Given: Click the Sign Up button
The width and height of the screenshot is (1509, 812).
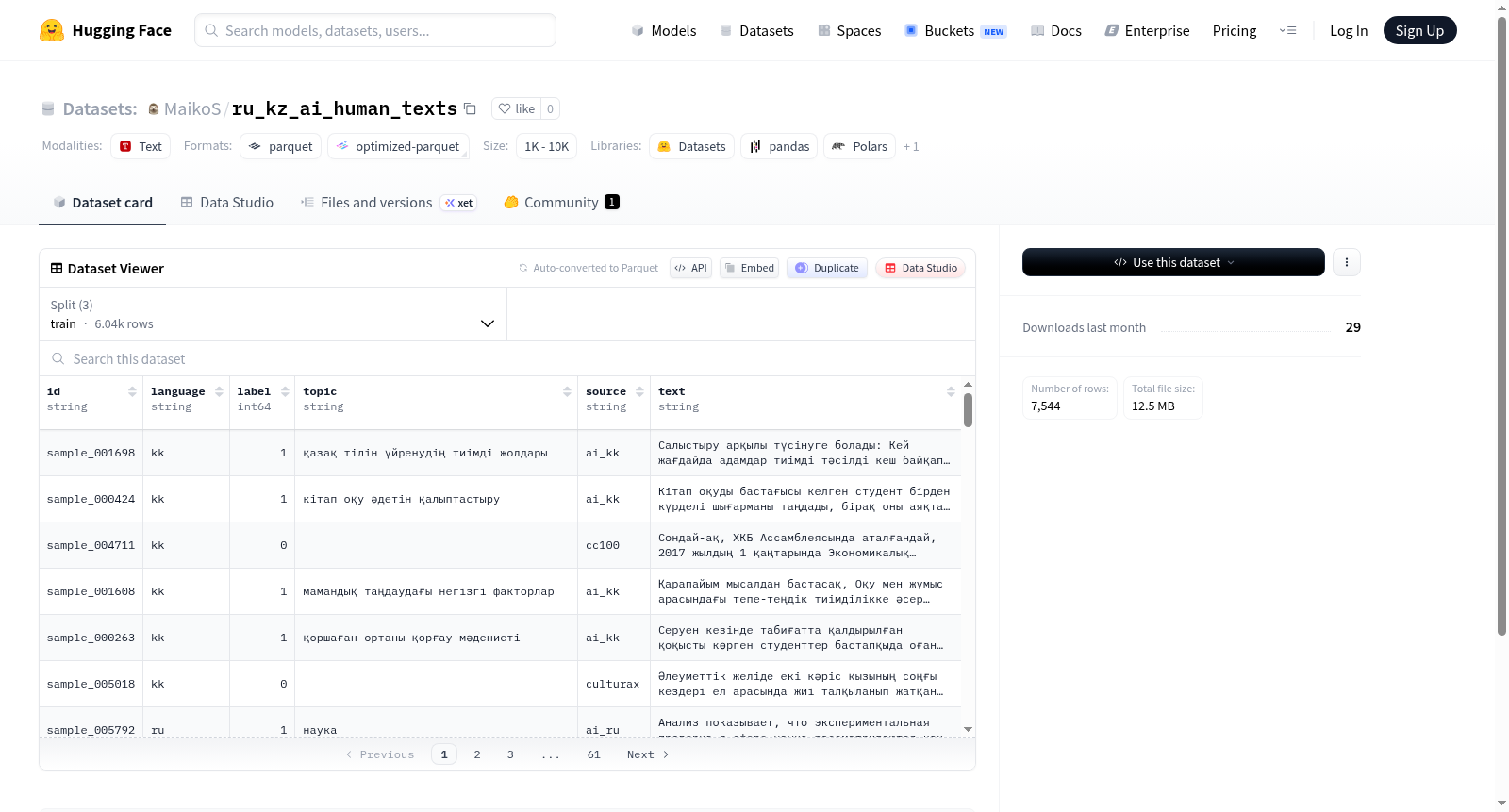Looking at the screenshot, I should pyautogui.click(x=1419, y=30).
